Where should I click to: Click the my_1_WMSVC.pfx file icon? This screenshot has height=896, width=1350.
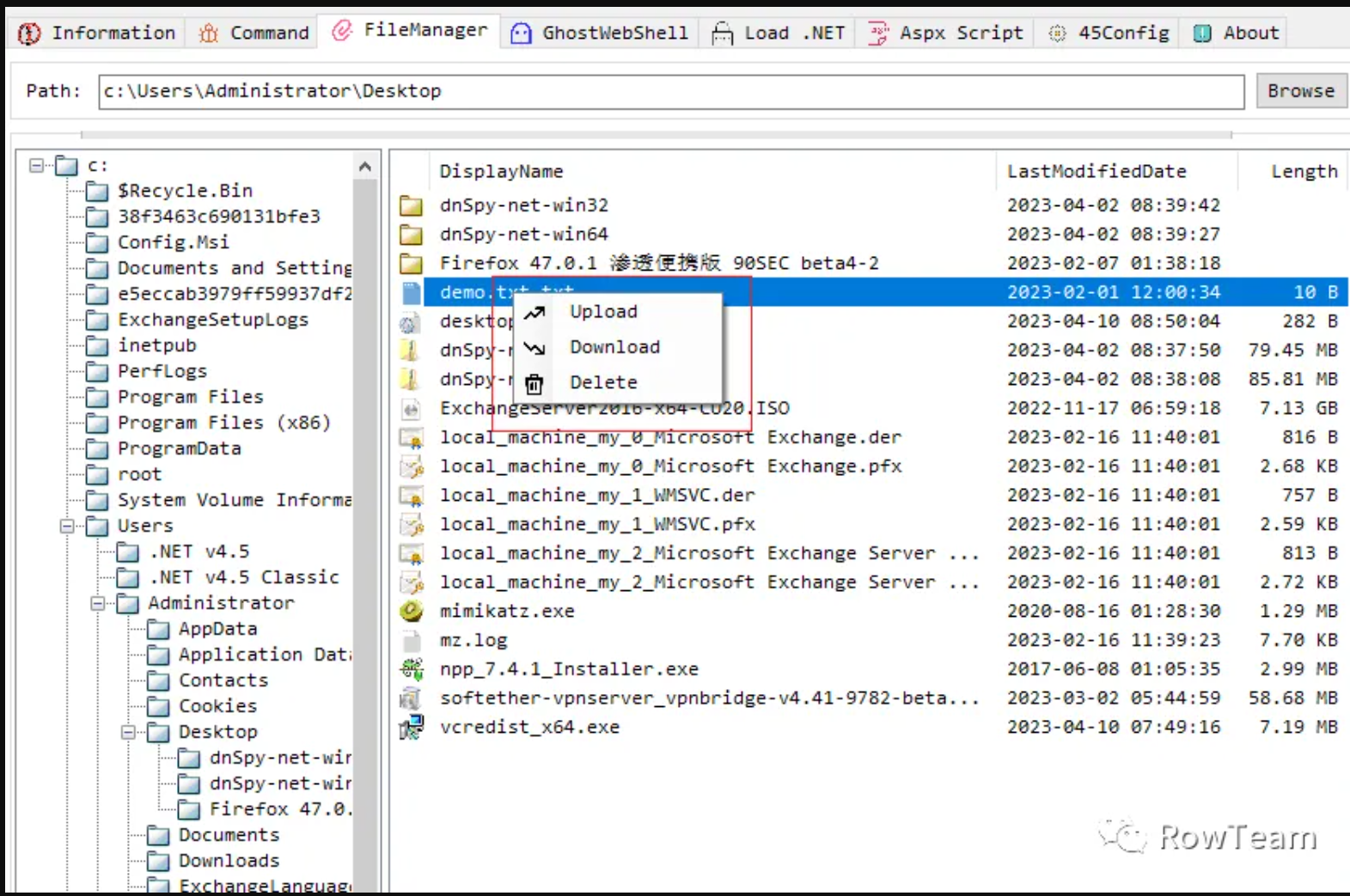click(412, 525)
